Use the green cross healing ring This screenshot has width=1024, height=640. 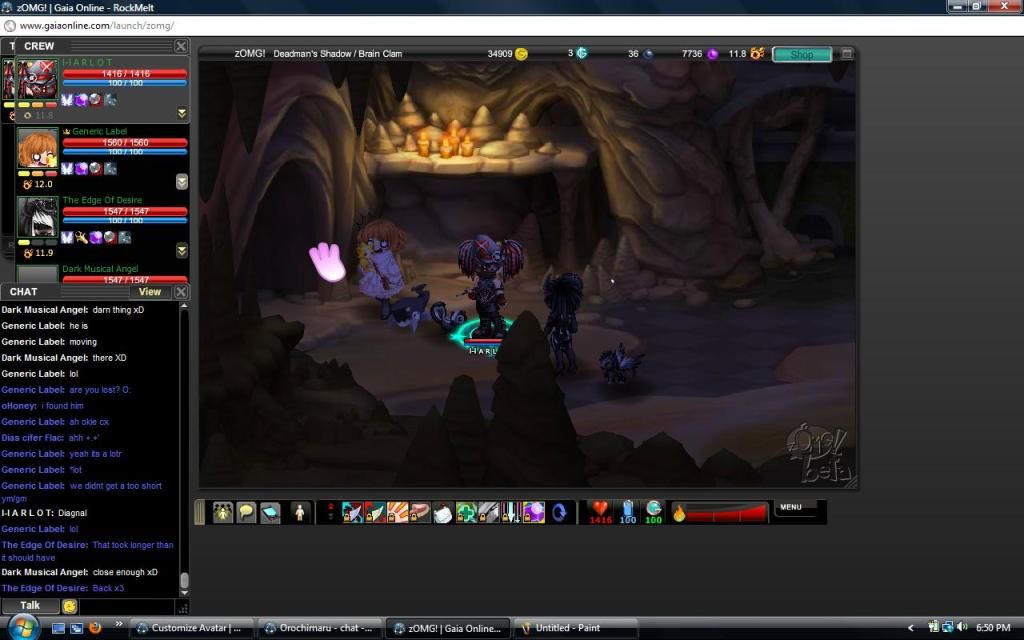tap(466, 513)
